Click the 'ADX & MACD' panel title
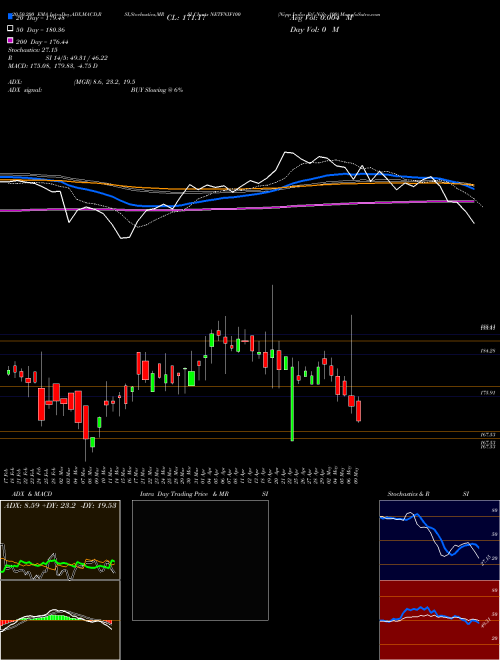 click(x=32, y=494)
